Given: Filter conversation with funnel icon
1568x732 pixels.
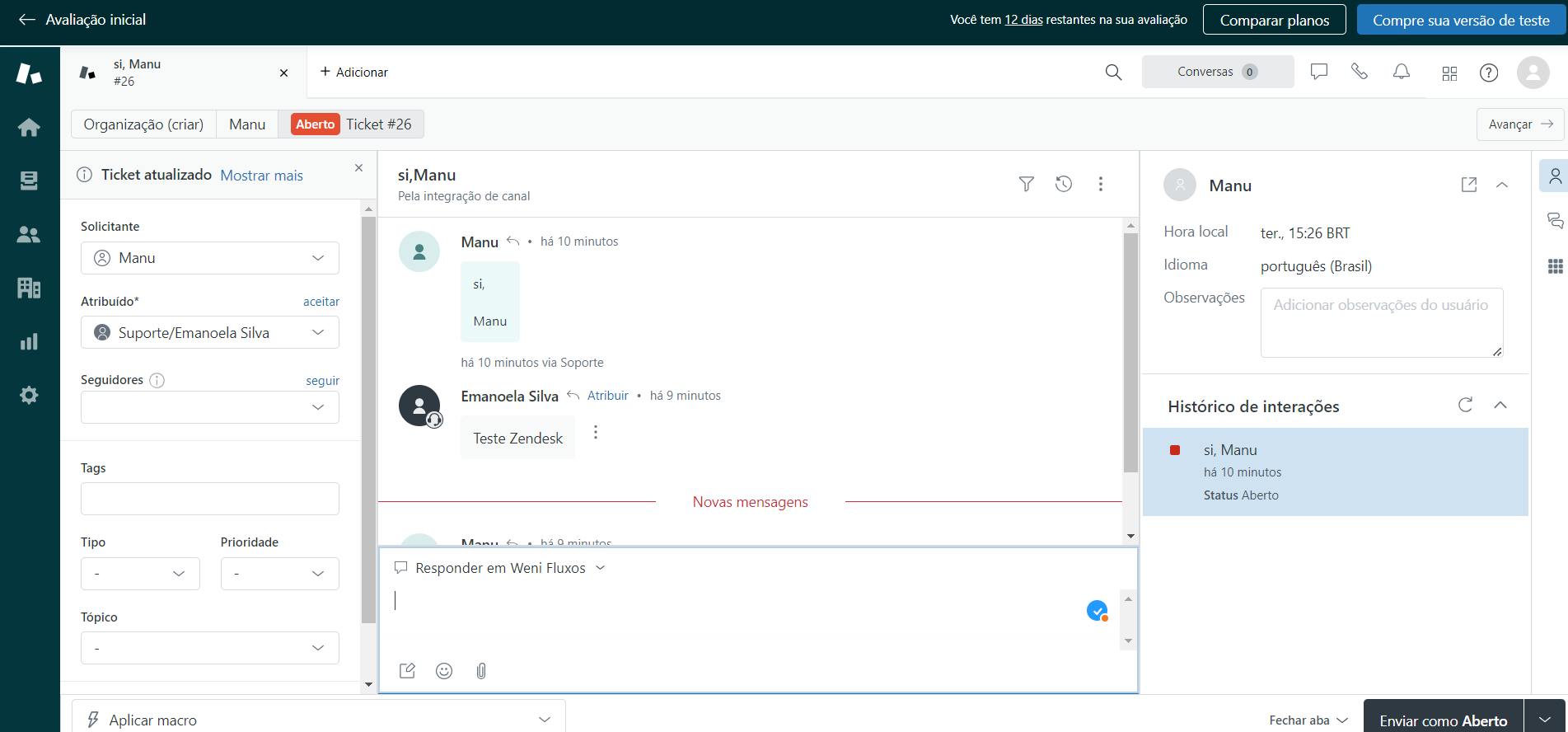Looking at the screenshot, I should tap(1026, 184).
